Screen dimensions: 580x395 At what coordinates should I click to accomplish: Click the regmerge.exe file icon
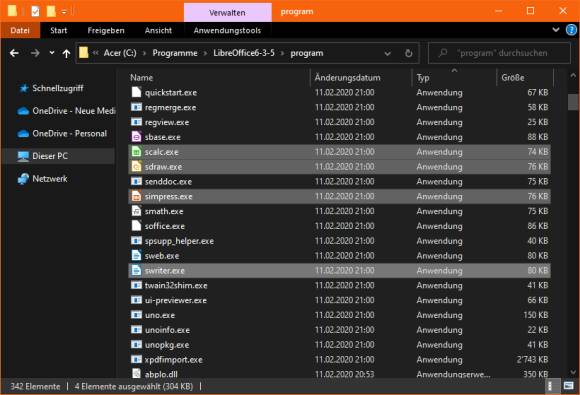[x=136, y=107]
